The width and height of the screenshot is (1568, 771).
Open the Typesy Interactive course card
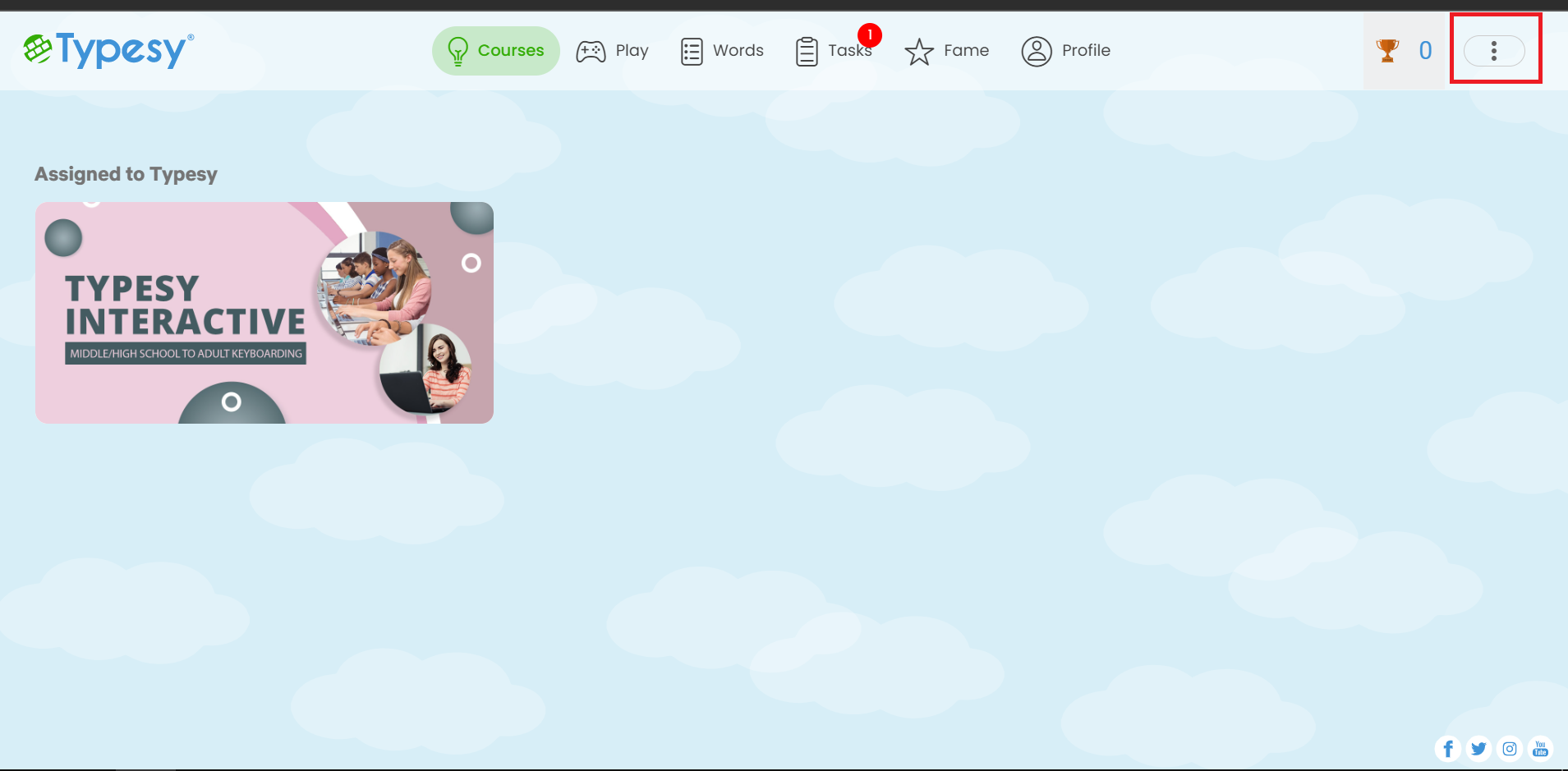tap(264, 313)
